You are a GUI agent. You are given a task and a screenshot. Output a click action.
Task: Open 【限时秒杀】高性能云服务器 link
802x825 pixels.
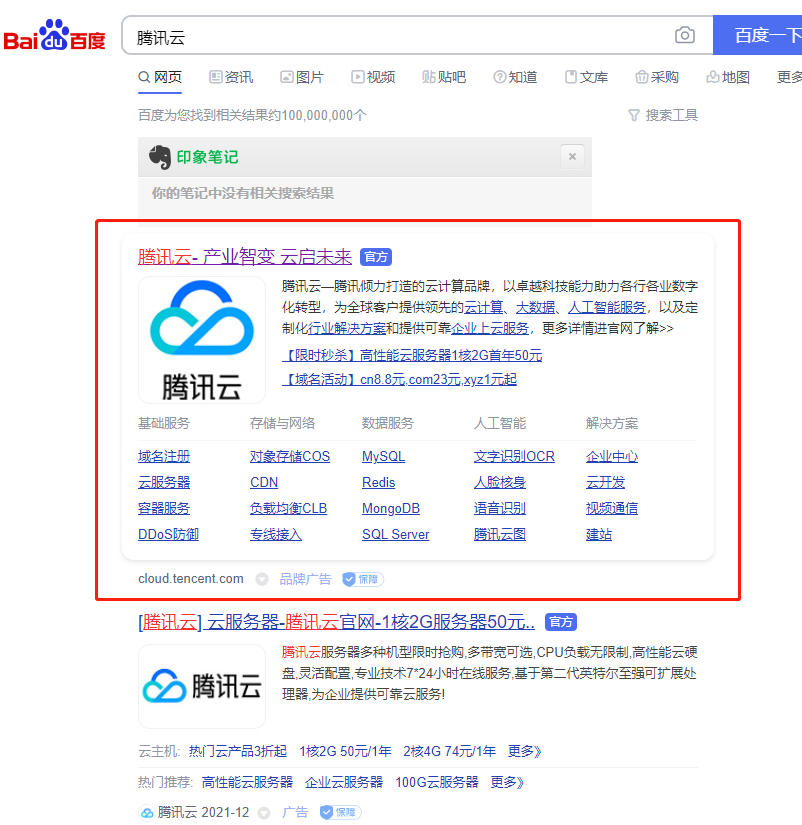(412, 355)
